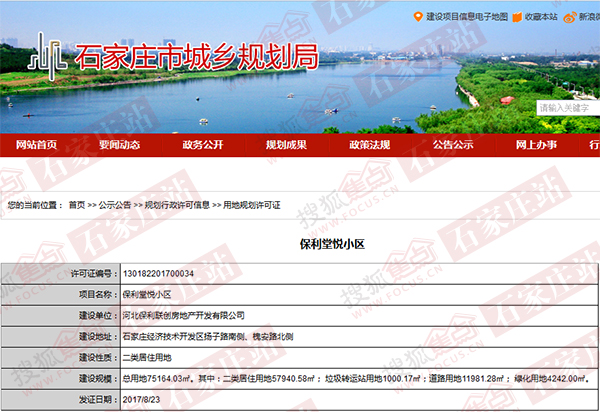Click the 石家庄市城乡规划局 site title
Viewport: 600px width, 412px height.
(x=196, y=57)
